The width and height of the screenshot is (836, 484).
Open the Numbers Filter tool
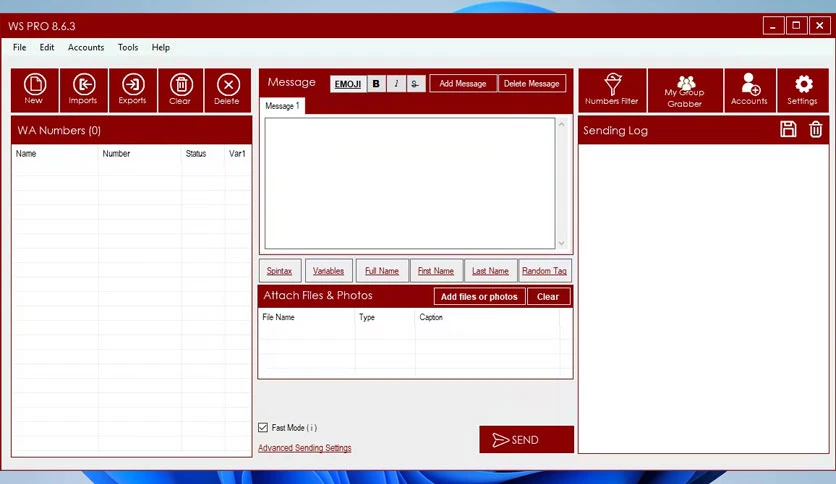[x=612, y=90]
